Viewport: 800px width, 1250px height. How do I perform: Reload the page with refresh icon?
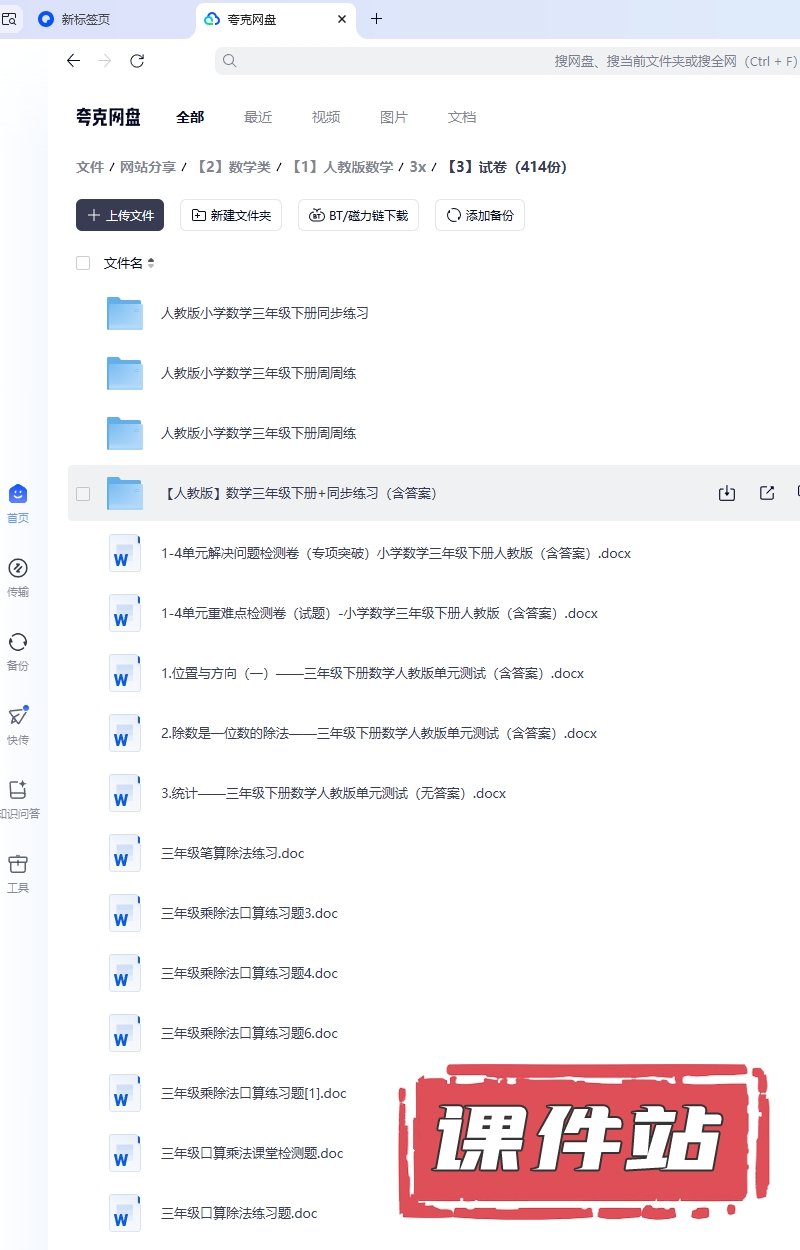137,61
